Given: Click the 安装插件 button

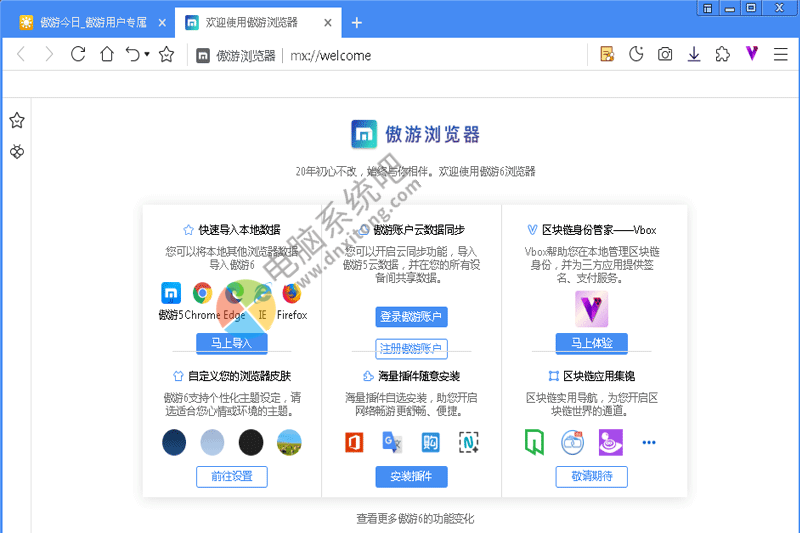Looking at the screenshot, I should (x=411, y=476).
